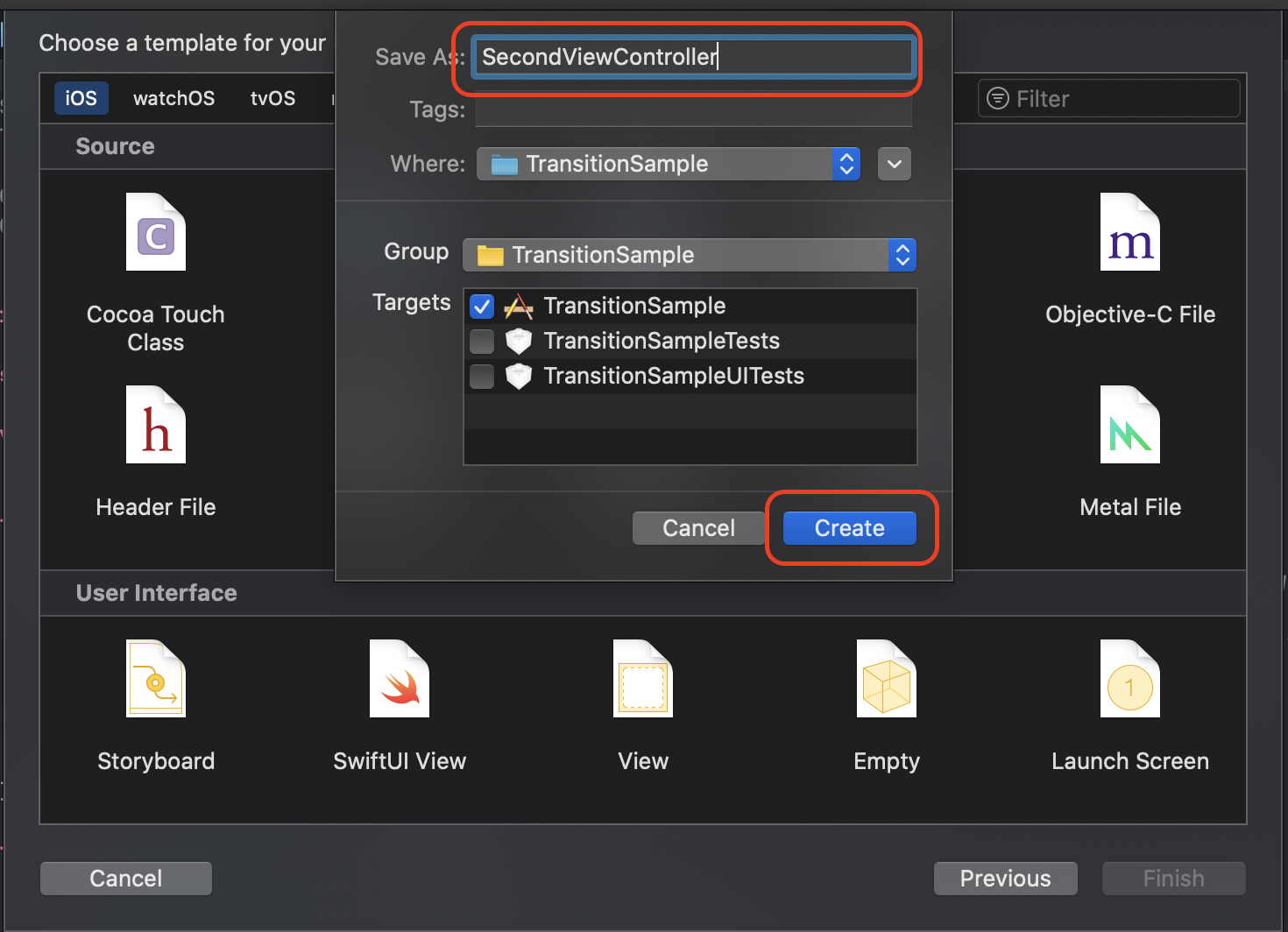Click the TransitionSample app target icon
Screen dimensions: 1288x932
click(x=519, y=306)
